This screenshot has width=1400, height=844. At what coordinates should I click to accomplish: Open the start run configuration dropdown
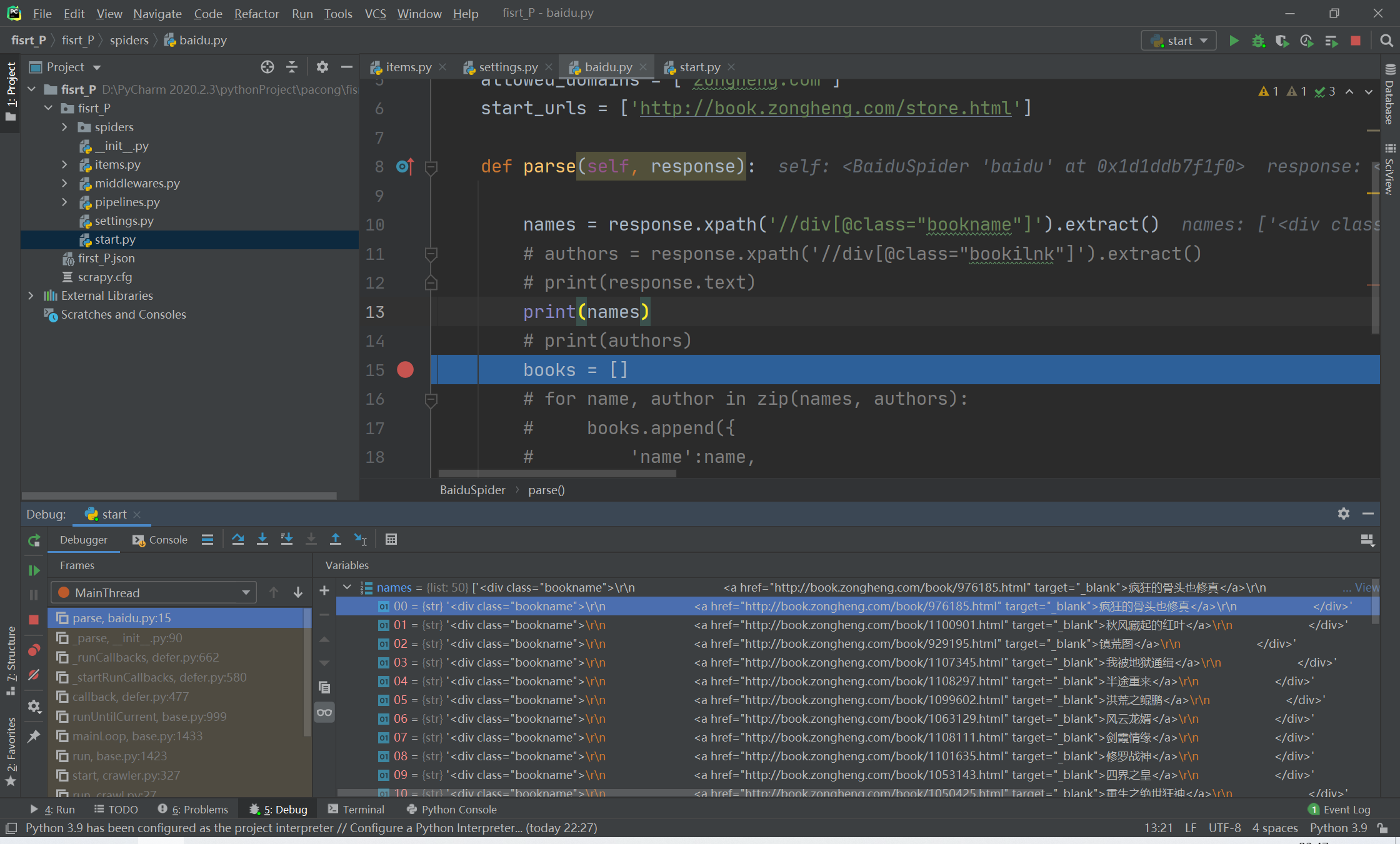point(1179,41)
